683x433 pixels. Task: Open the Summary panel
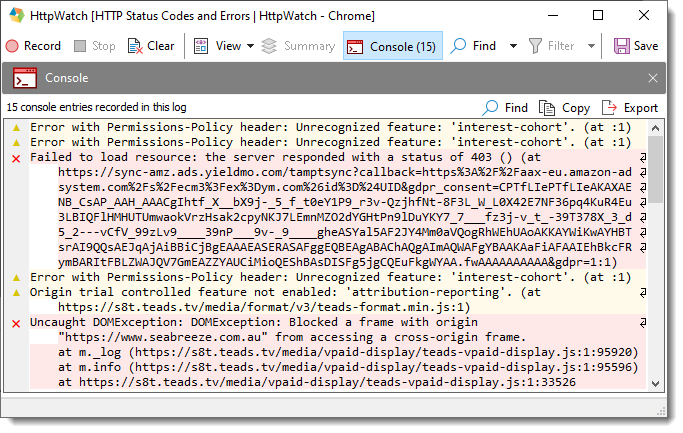point(298,46)
